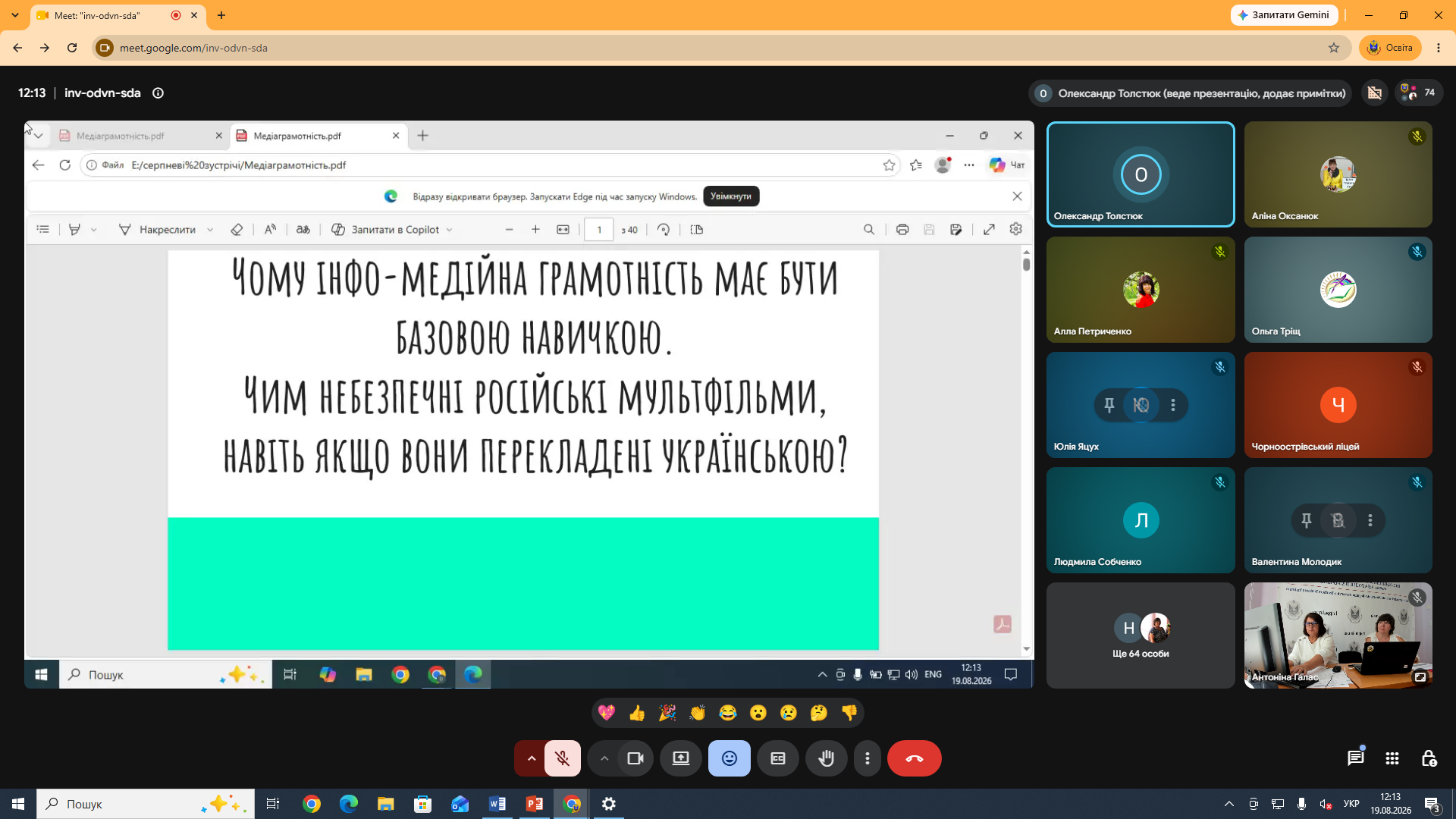Send the thumbs down reaction
Image resolution: width=1456 pixels, height=819 pixels.
pyautogui.click(x=849, y=713)
